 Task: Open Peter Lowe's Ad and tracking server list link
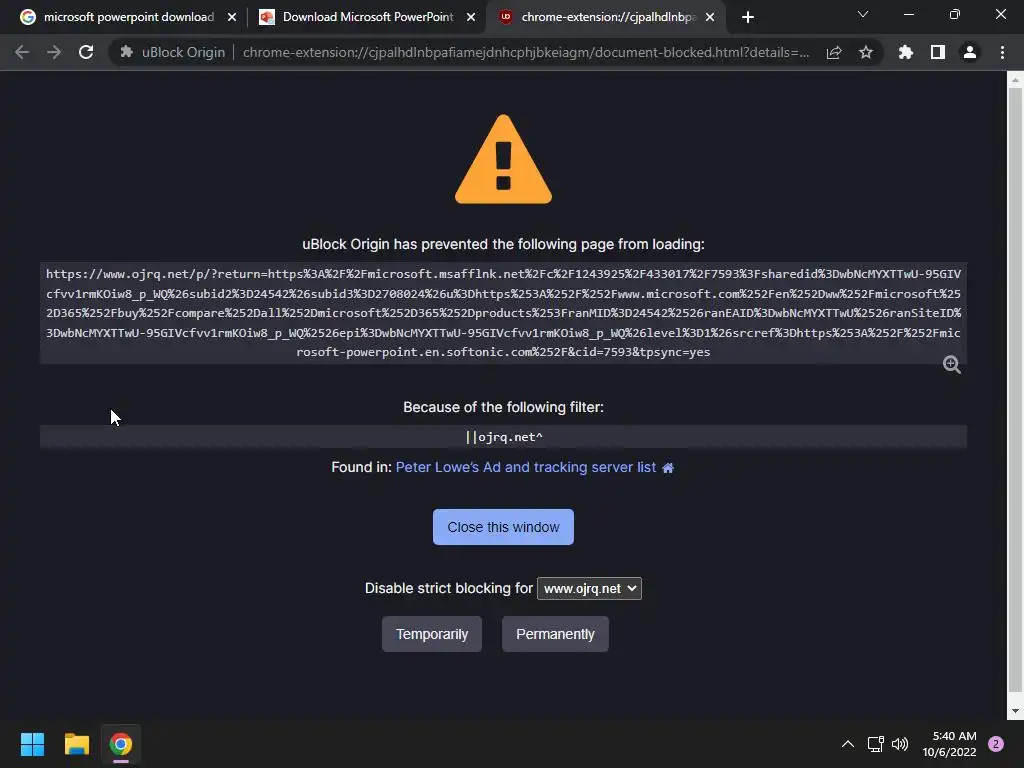[x=526, y=468]
